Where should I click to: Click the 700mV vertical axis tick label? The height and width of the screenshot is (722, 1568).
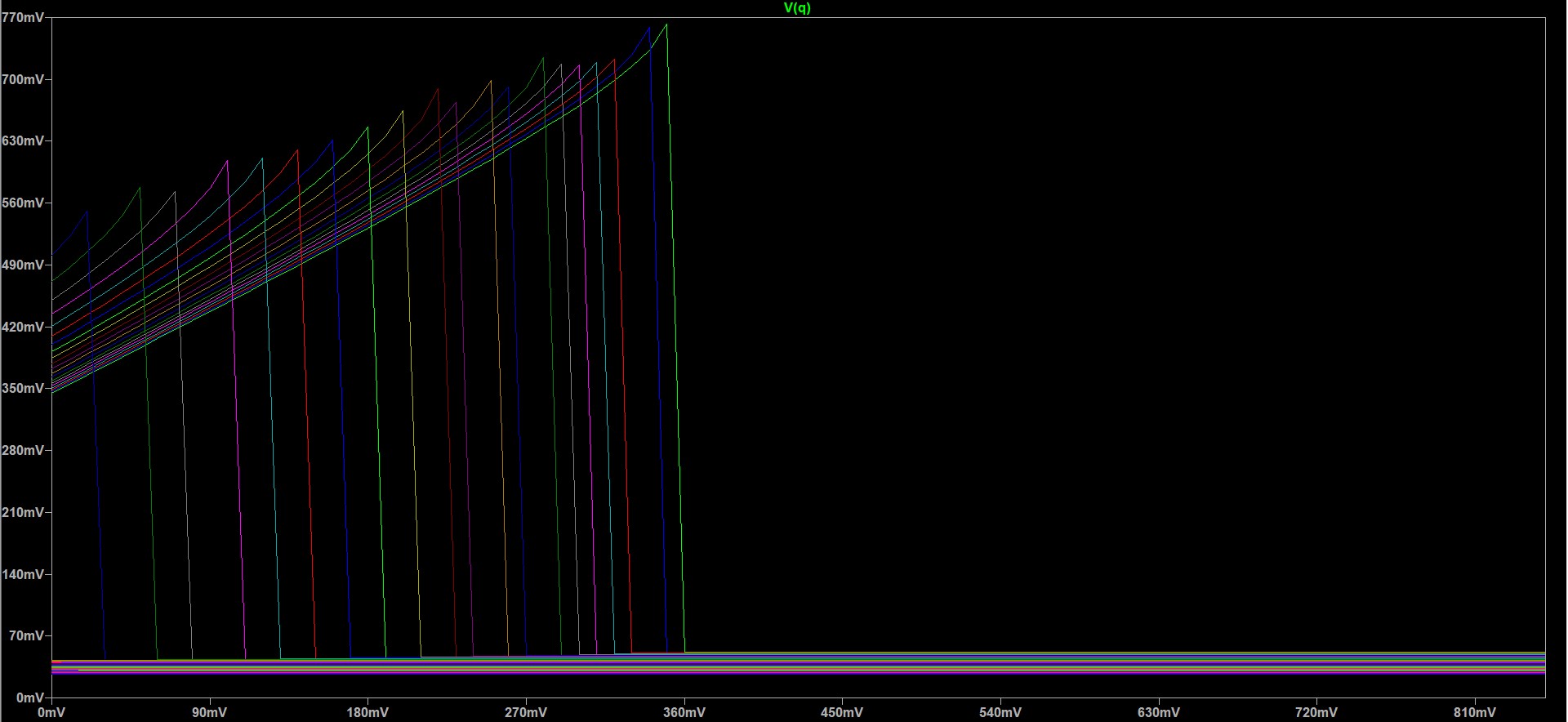[x=23, y=79]
